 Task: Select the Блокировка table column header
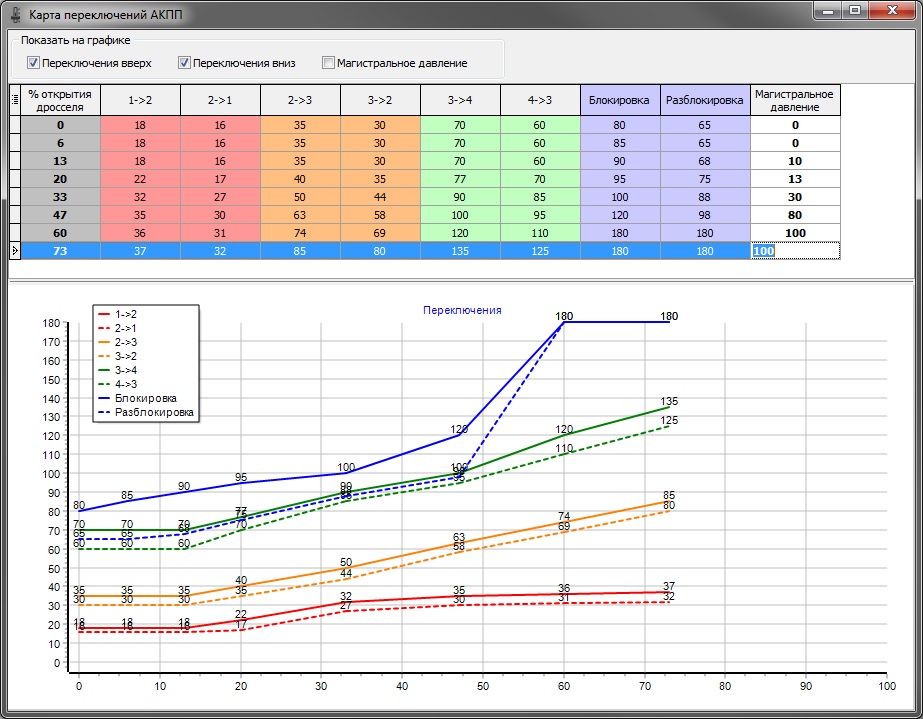pos(620,100)
